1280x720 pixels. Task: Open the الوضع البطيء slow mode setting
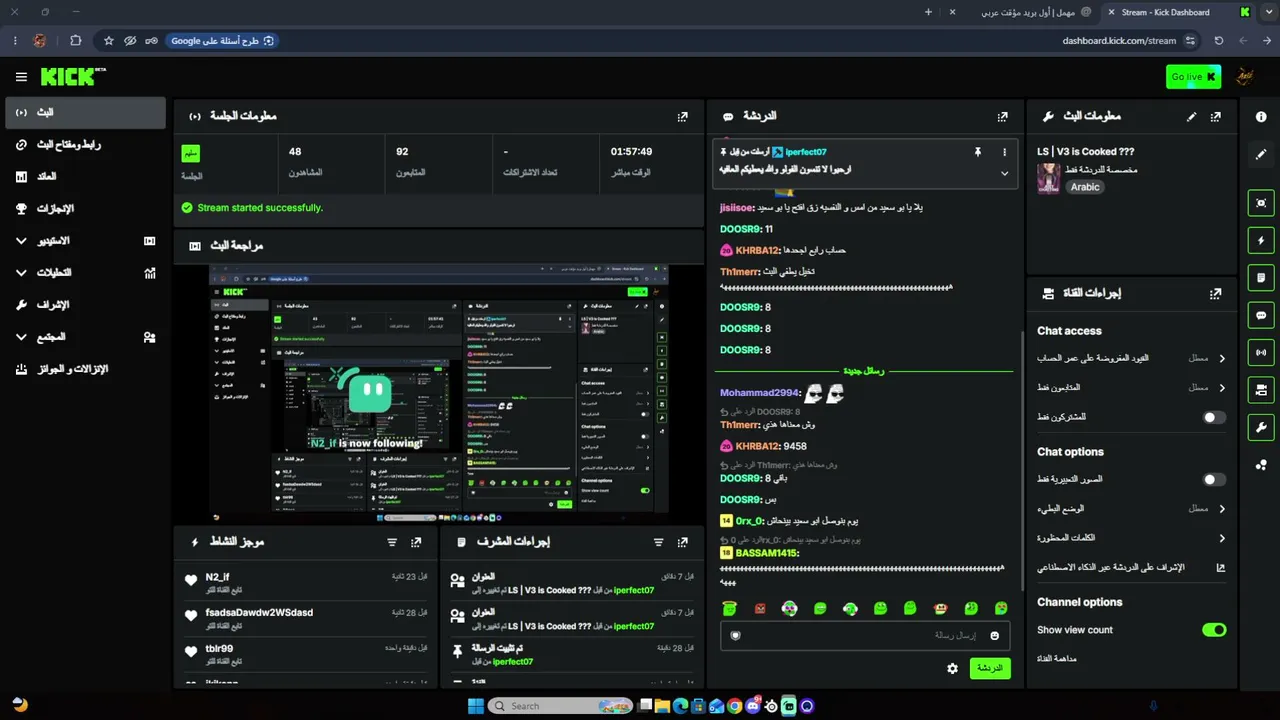(x=1131, y=508)
